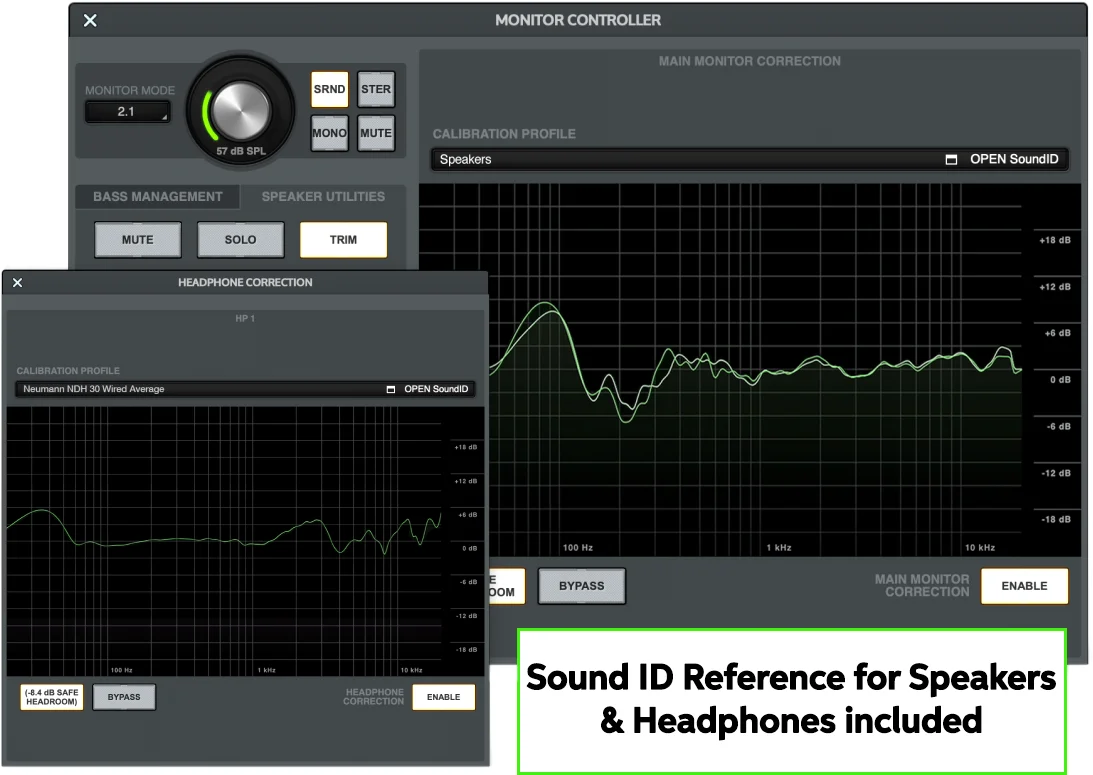Click the 0 dB label on main graph

1060,380
